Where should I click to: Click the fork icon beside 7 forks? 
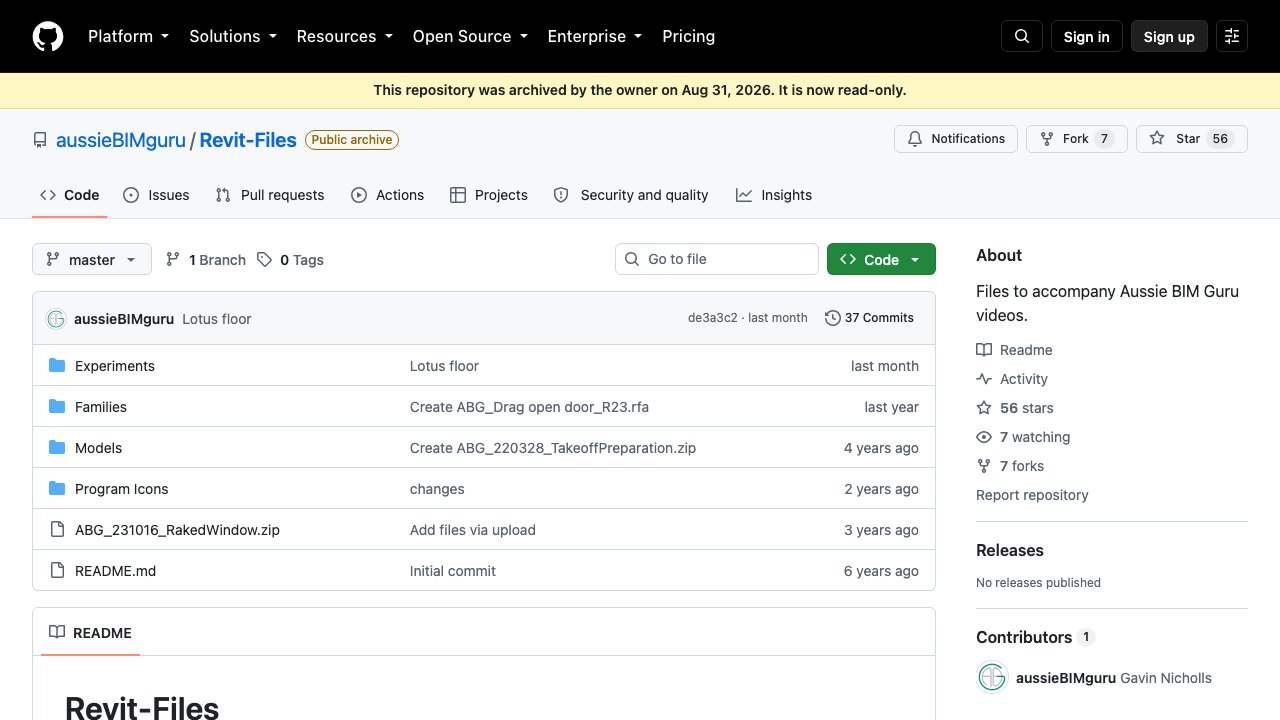pos(984,466)
